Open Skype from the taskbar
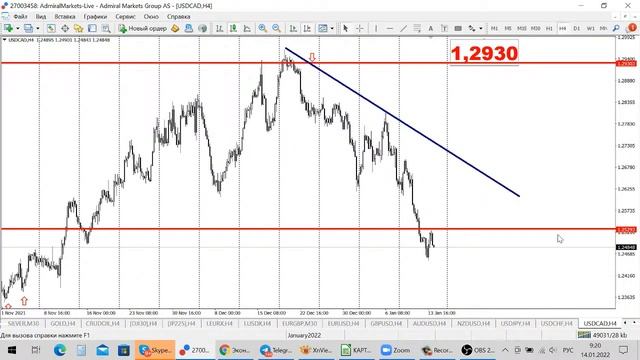This screenshot has height=360, width=640. tap(155, 350)
